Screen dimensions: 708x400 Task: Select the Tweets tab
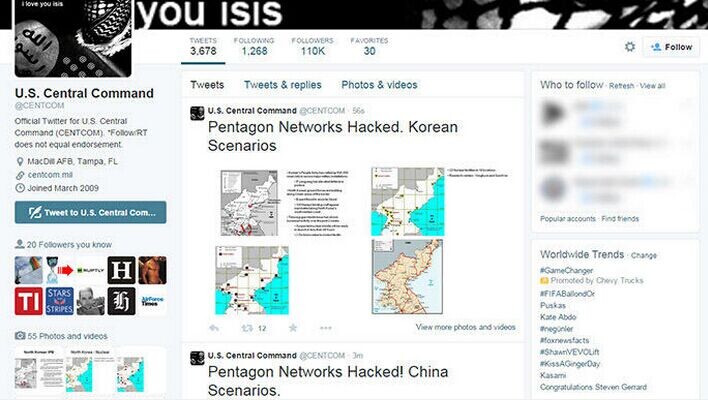point(207,85)
